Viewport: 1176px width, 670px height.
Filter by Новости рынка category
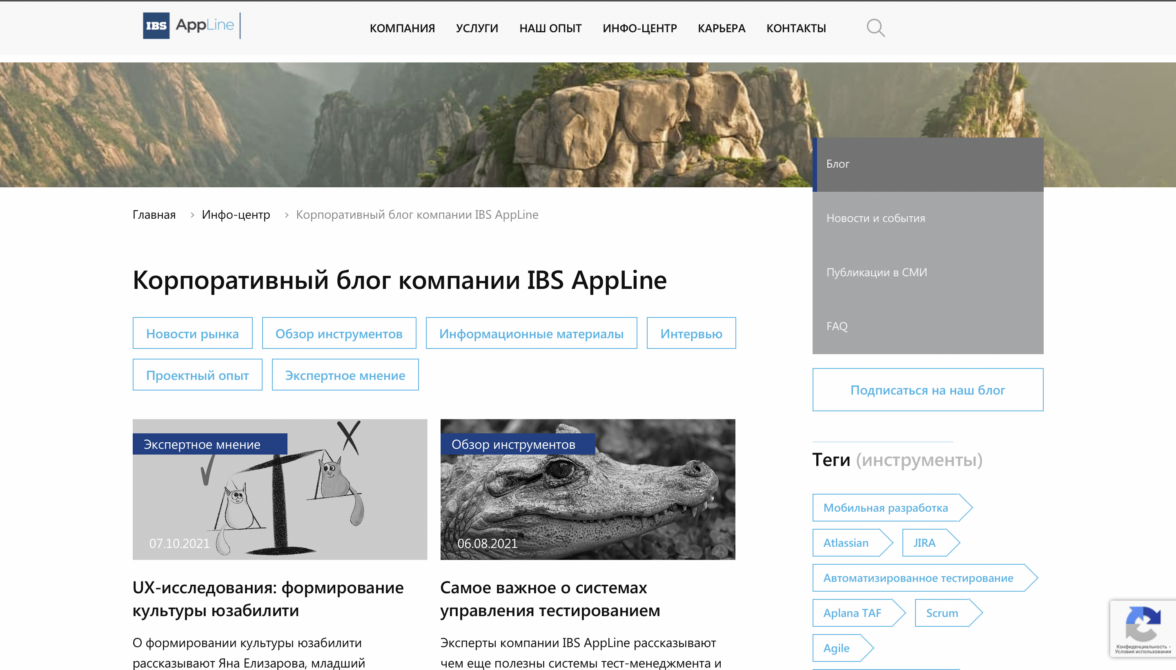point(193,333)
